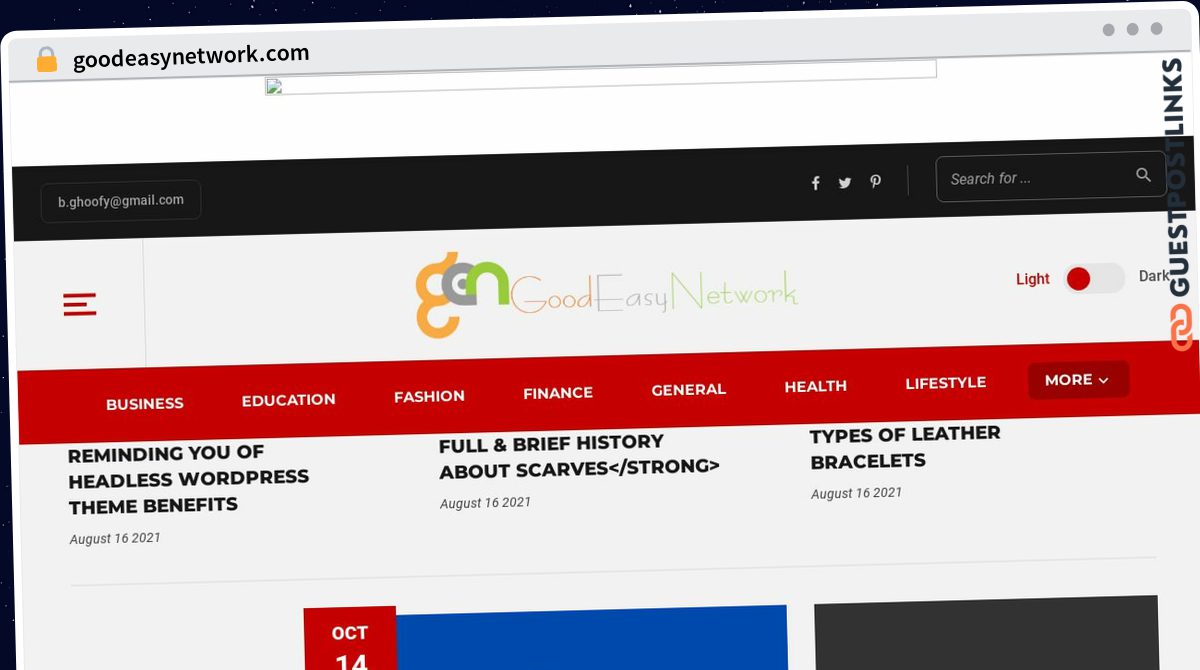Click the date under Leather Bracelets article

[x=856, y=493]
